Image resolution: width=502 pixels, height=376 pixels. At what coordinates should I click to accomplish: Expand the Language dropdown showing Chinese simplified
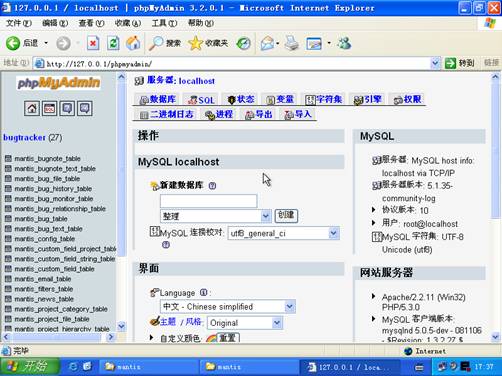click(228, 306)
